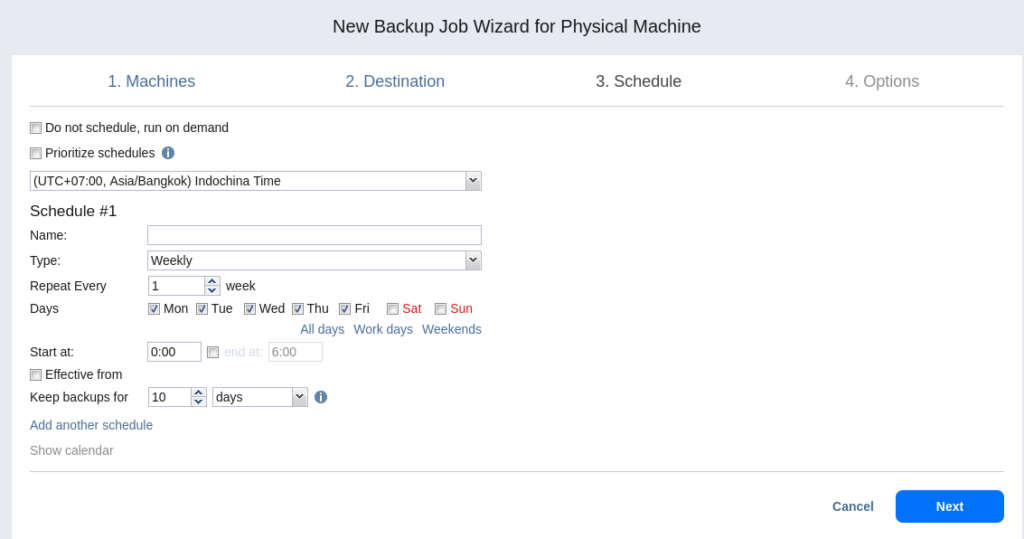The image size is (1024, 539).
Task: Click info icon next to Keep backups
Action: pyautogui.click(x=321, y=397)
